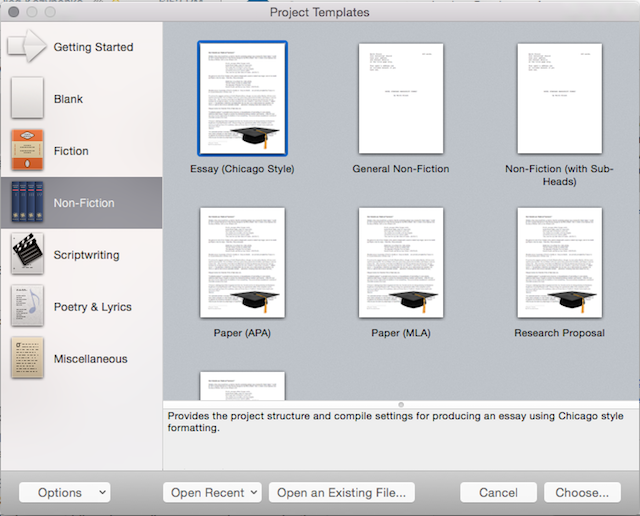Switch to the Blank category label
Screen dimensions: 640x516
[x=68, y=99]
